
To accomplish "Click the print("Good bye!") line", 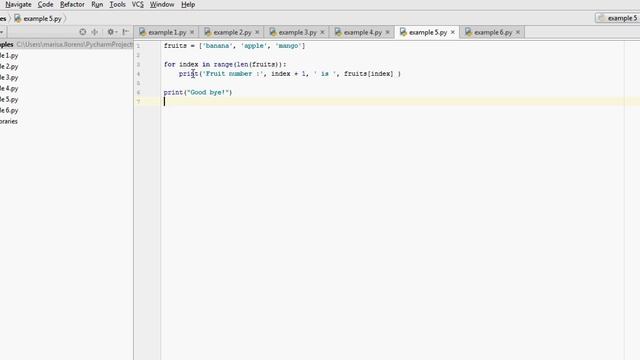I will 198,93.
